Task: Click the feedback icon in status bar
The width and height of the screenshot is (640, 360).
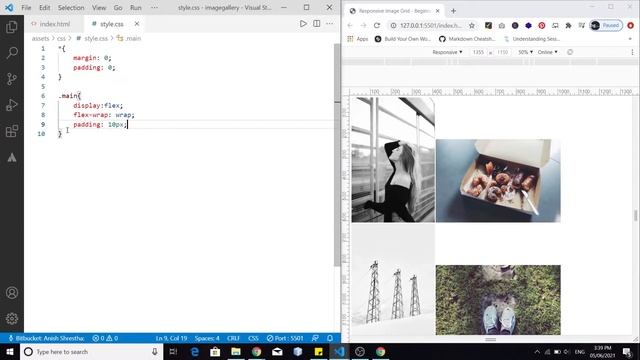Action: (315, 338)
